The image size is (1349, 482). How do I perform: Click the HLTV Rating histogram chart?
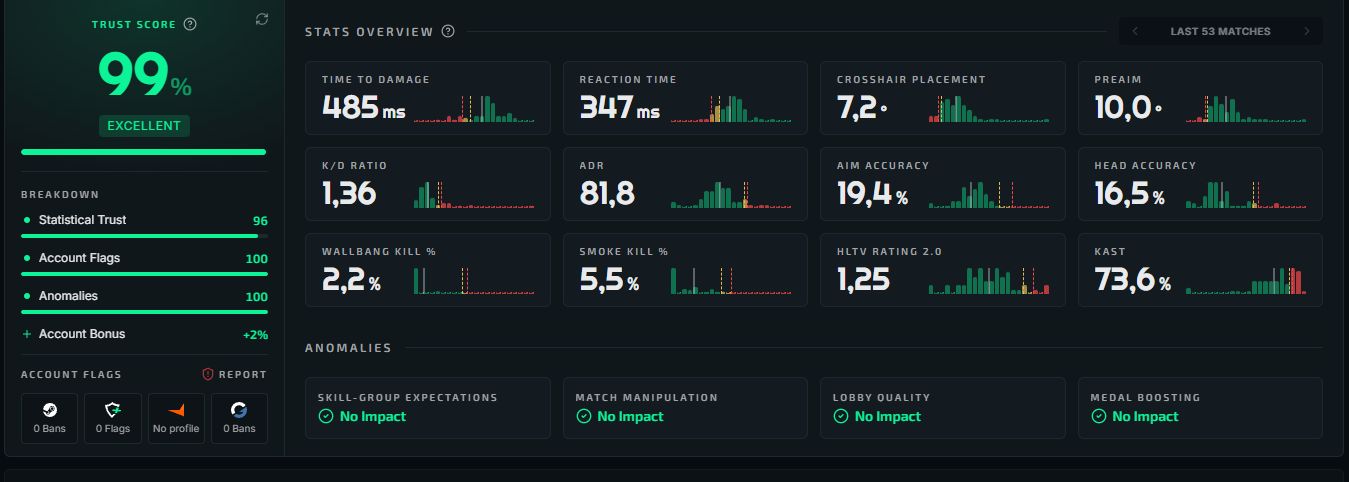(989, 280)
